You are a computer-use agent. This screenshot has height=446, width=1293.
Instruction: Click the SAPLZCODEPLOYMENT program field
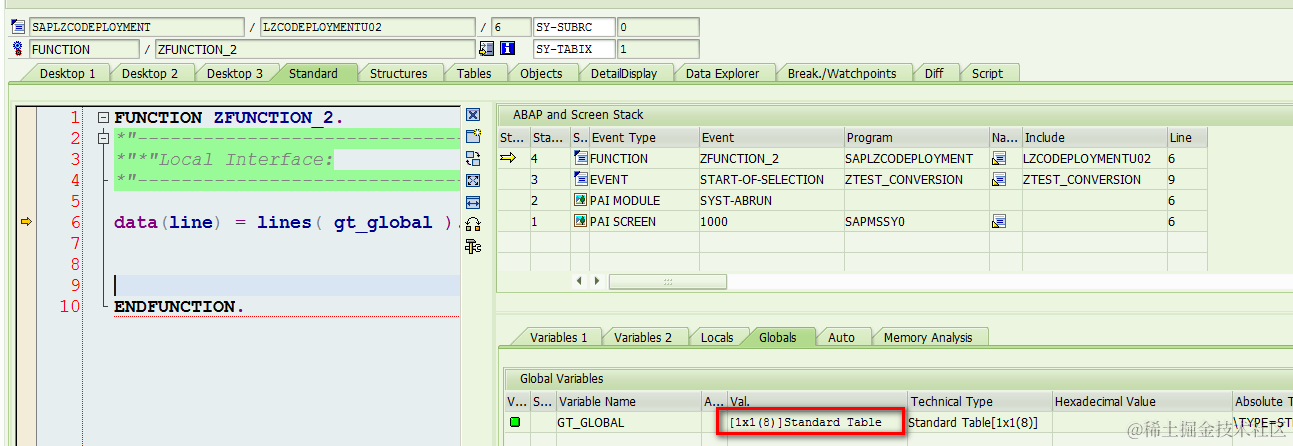[136, 27]
